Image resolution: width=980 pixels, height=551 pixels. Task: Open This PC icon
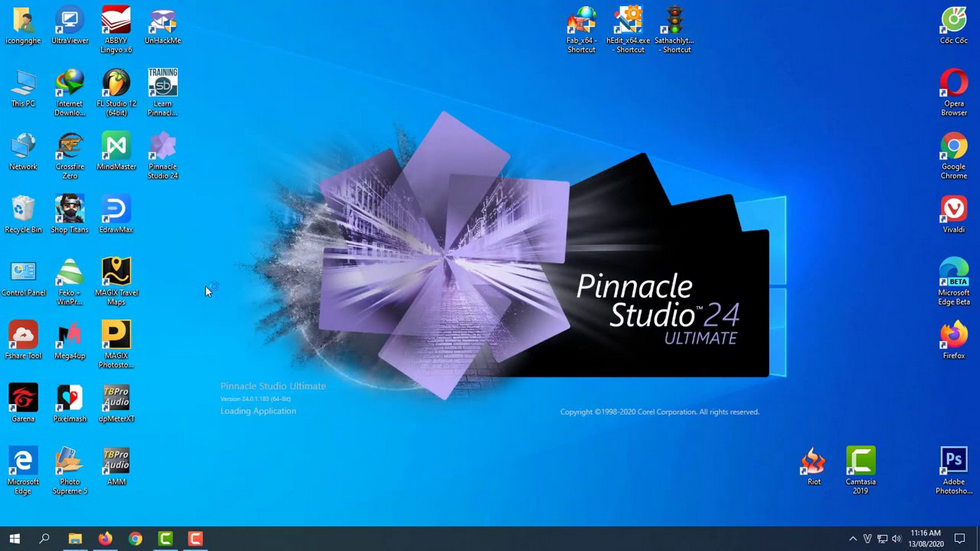click(x=23, y=88)
